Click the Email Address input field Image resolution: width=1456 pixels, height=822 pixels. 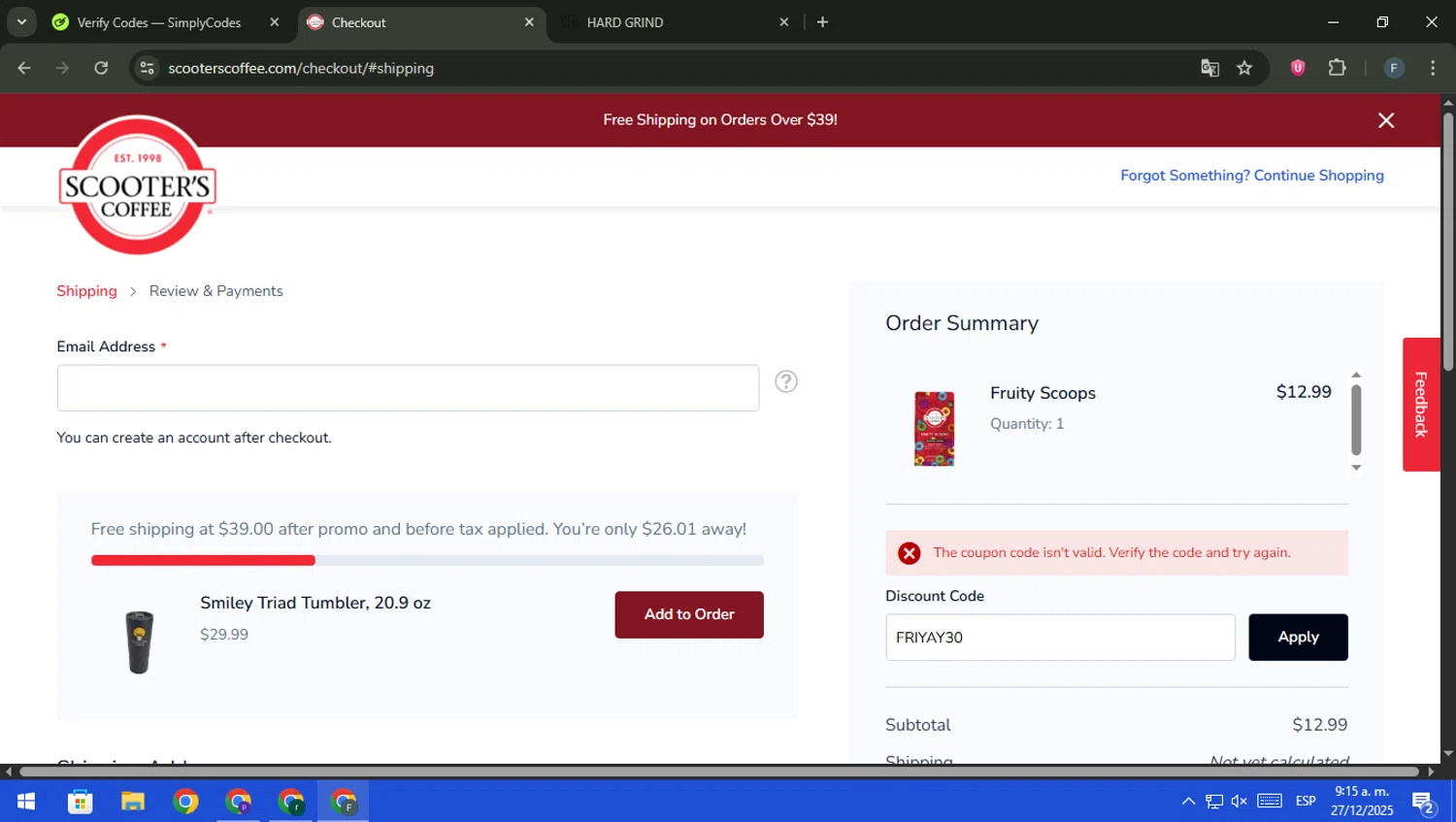click(x=408, y=388)
